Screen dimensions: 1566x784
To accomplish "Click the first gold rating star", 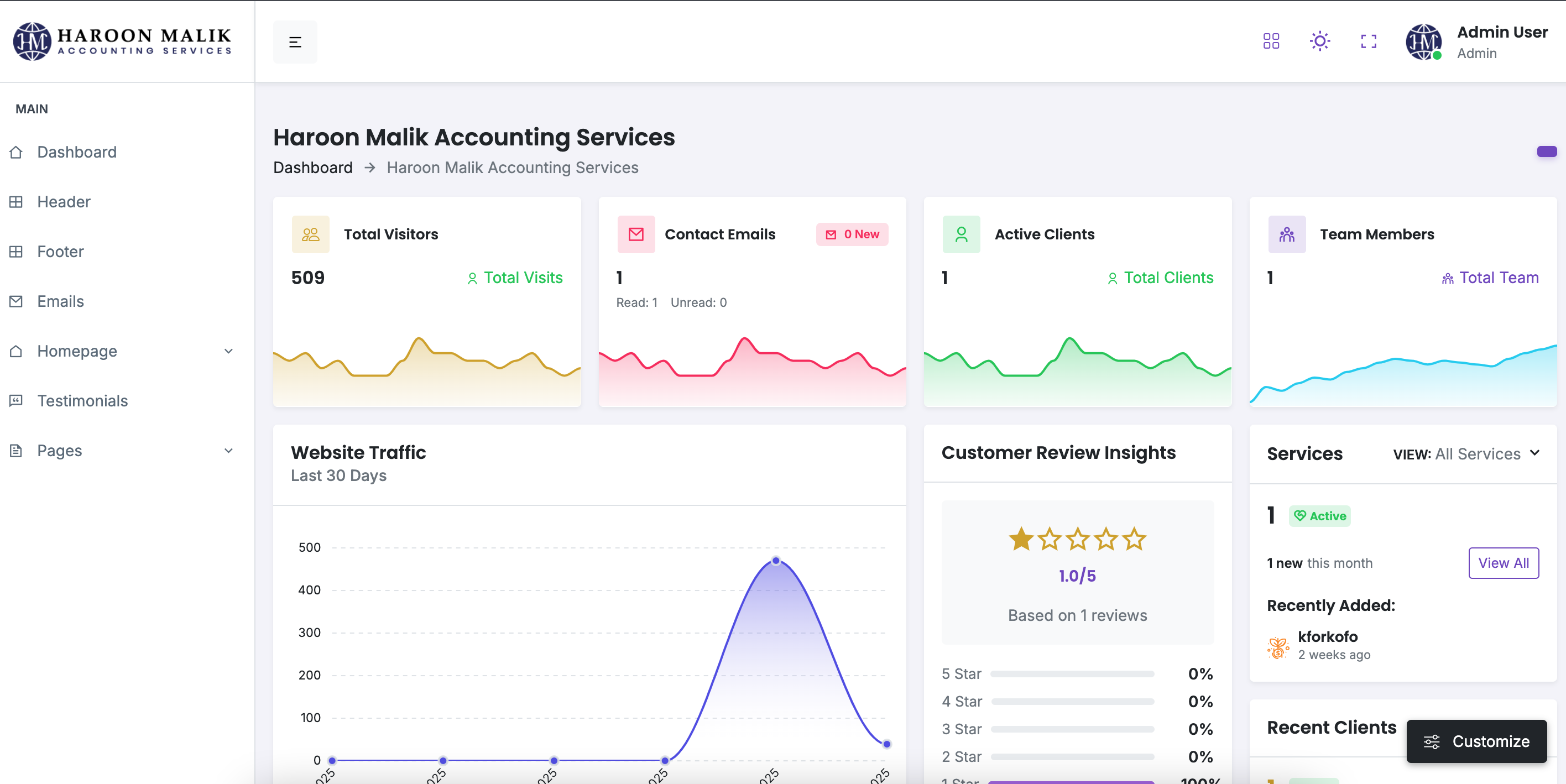I will click(x=1021, y=539).
